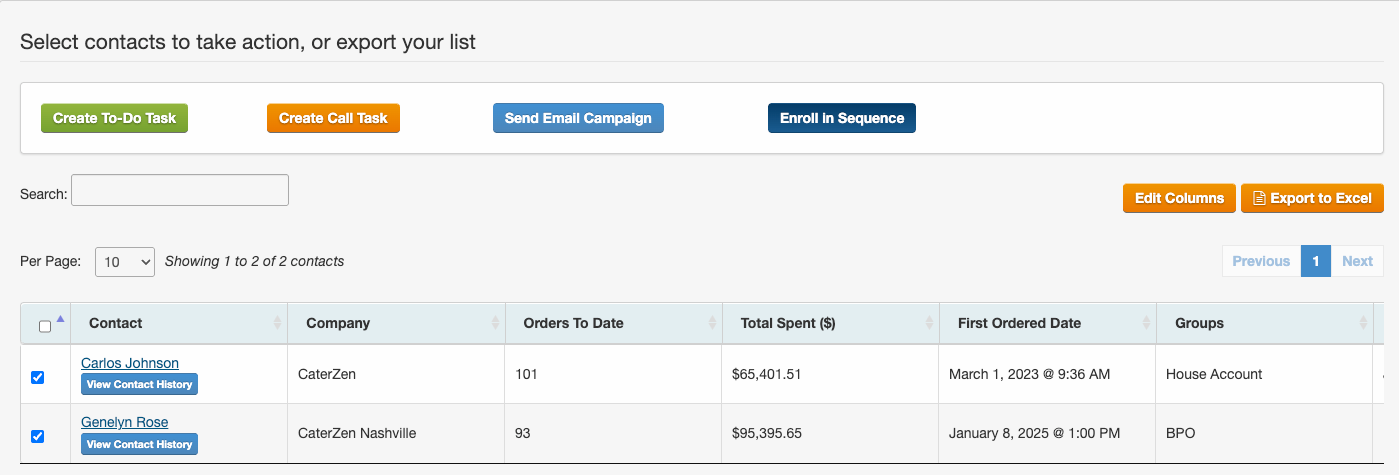Open the Carlos Johnson contact link
Viewport: 1399px width, 475px height.
coord(130,363)
